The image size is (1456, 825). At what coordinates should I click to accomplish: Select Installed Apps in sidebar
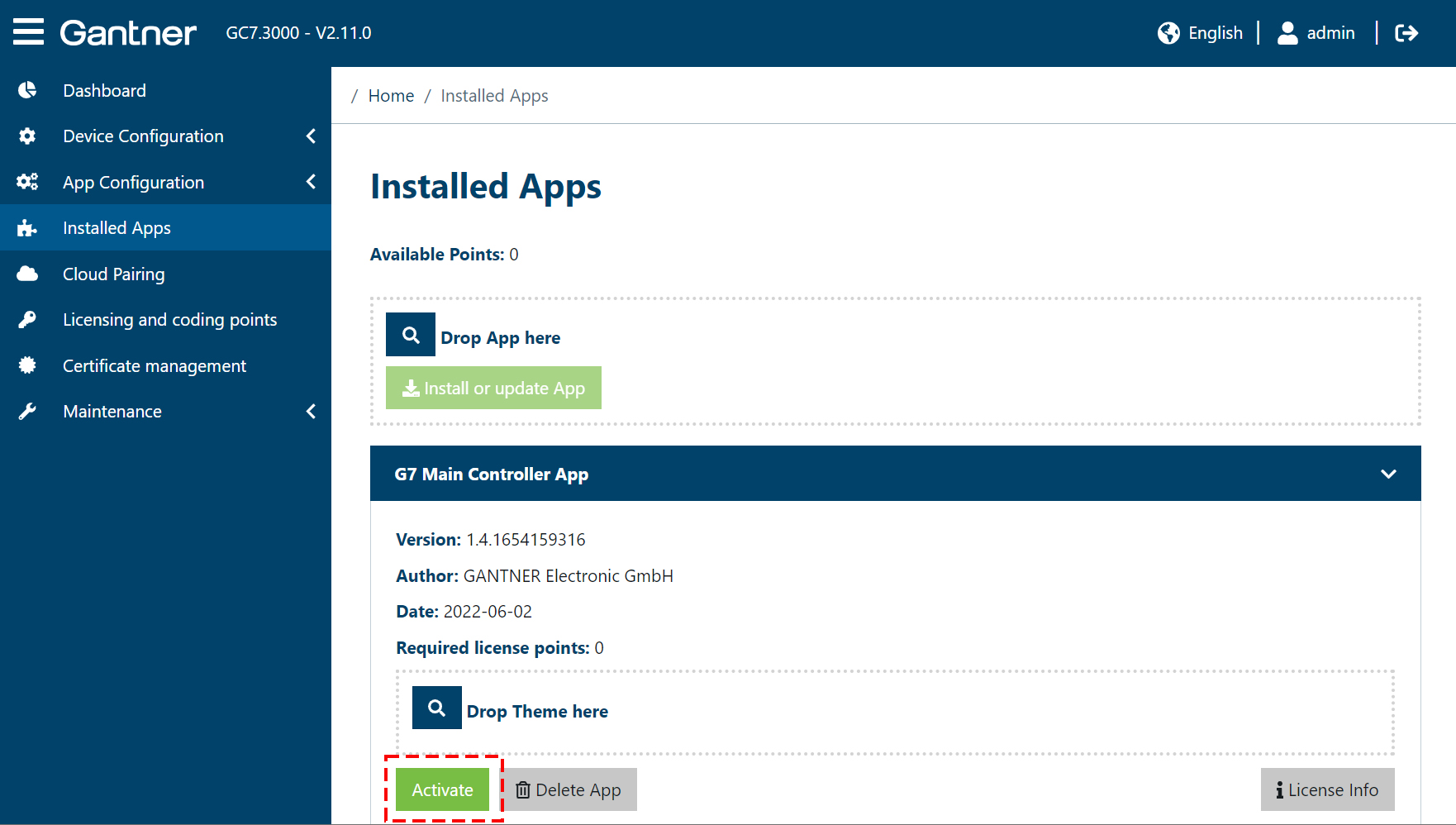pyautogui.click(x=165, y=228)
